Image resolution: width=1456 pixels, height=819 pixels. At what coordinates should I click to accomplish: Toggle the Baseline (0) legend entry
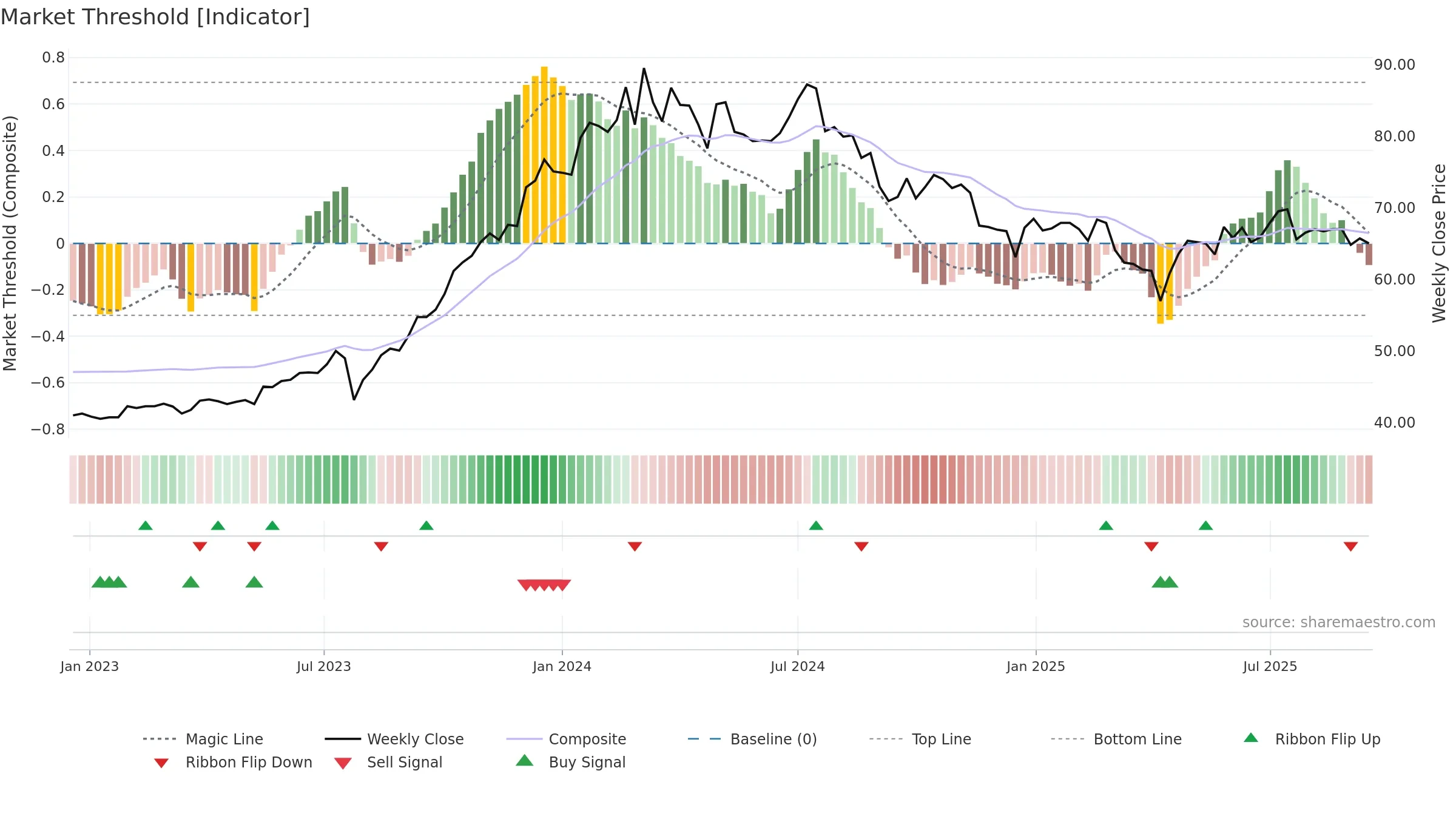752,739
